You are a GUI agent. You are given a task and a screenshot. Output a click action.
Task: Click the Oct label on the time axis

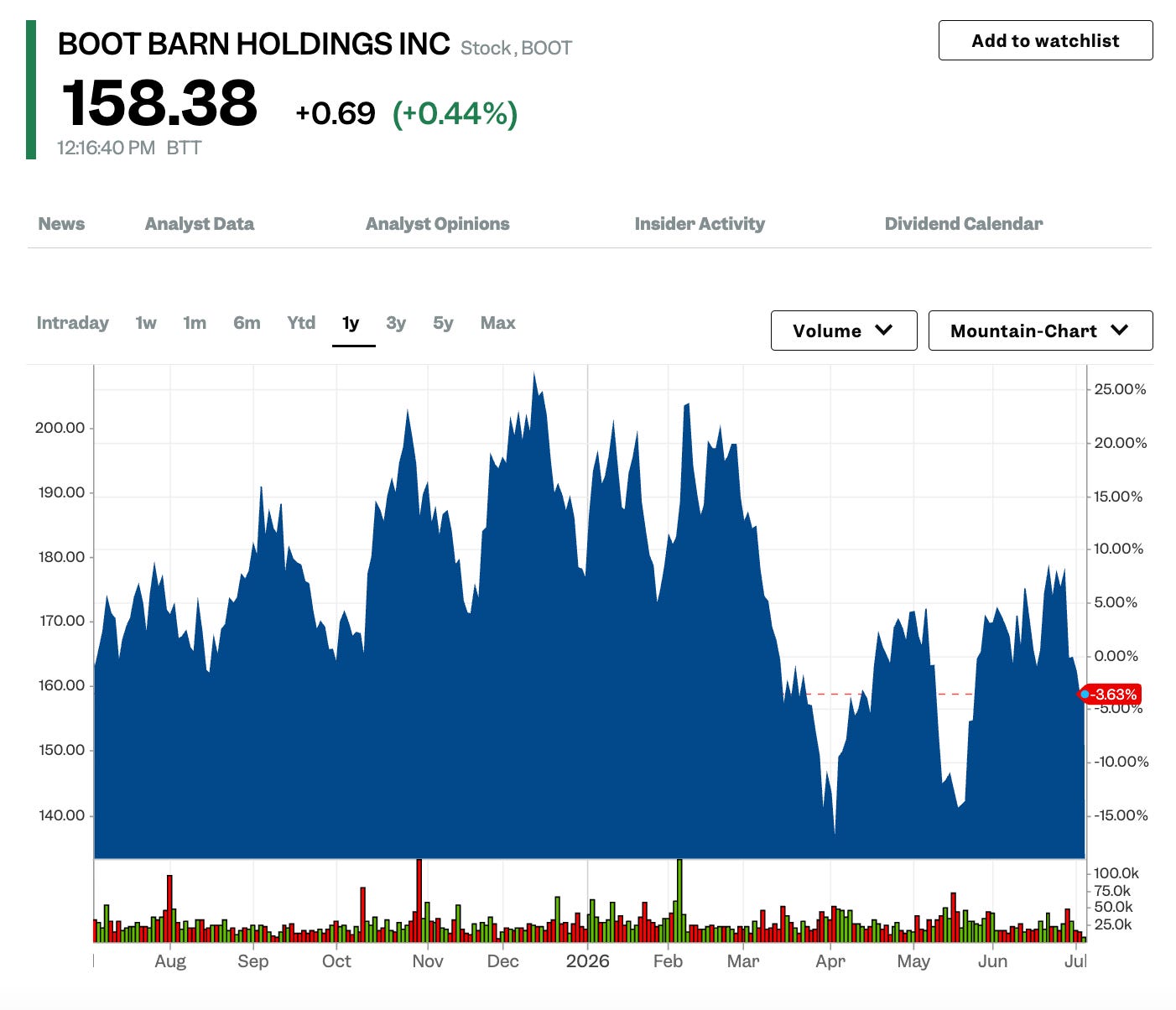[x=336, y=961]
